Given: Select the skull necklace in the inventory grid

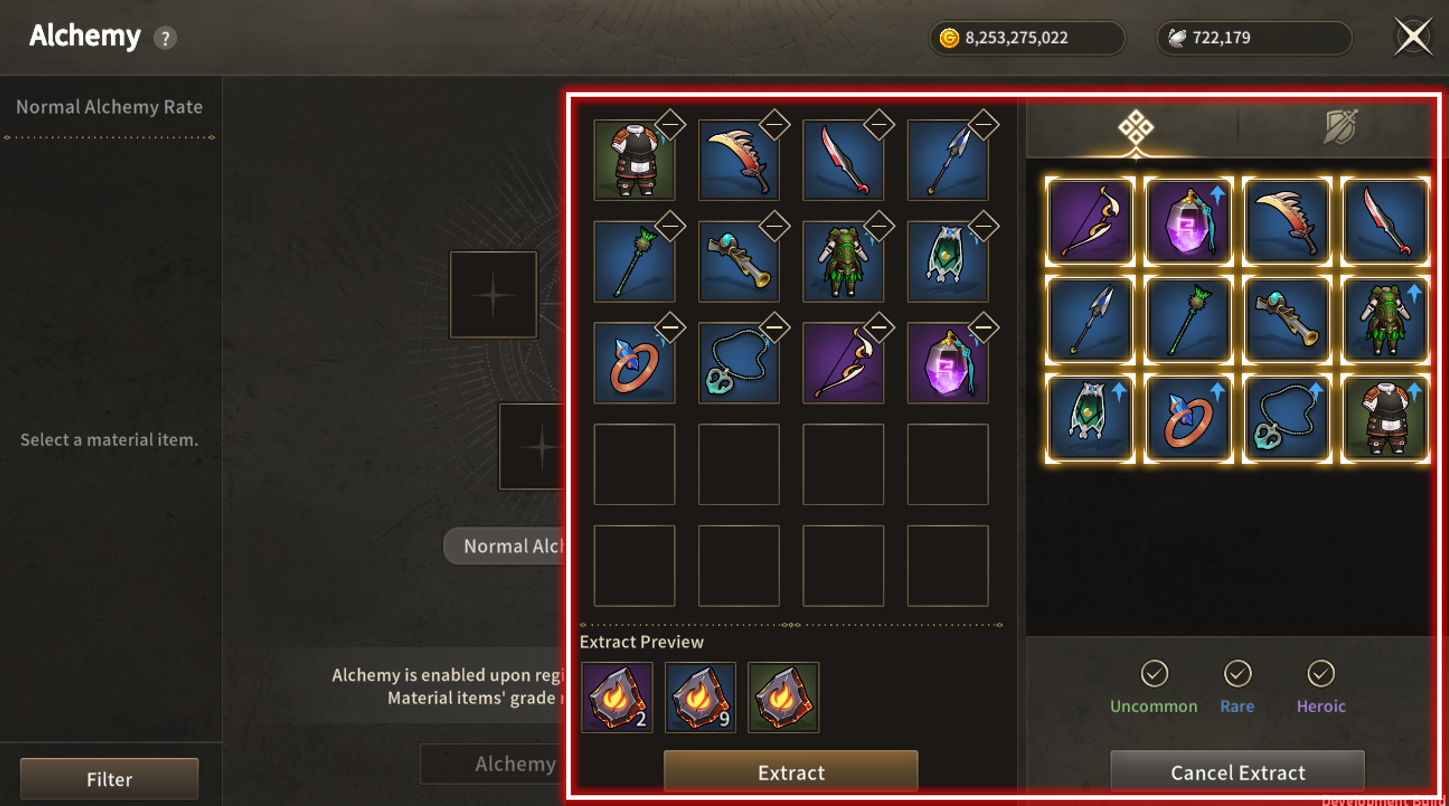Looking at the screenshot, I should coord(1286,417).
